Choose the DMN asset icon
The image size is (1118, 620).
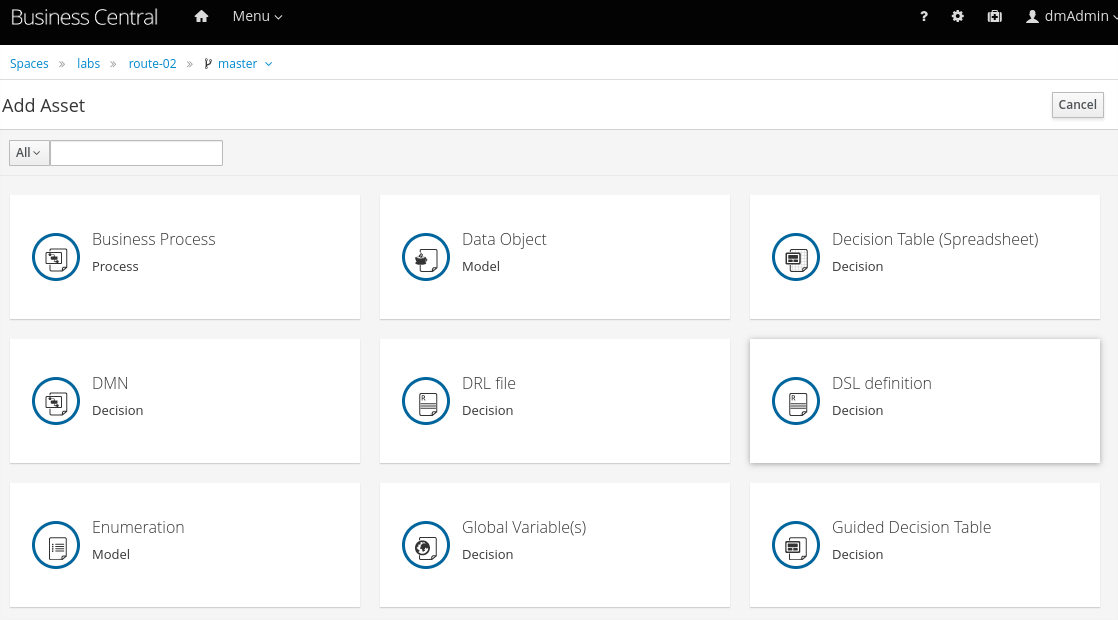tap(56, 401)
